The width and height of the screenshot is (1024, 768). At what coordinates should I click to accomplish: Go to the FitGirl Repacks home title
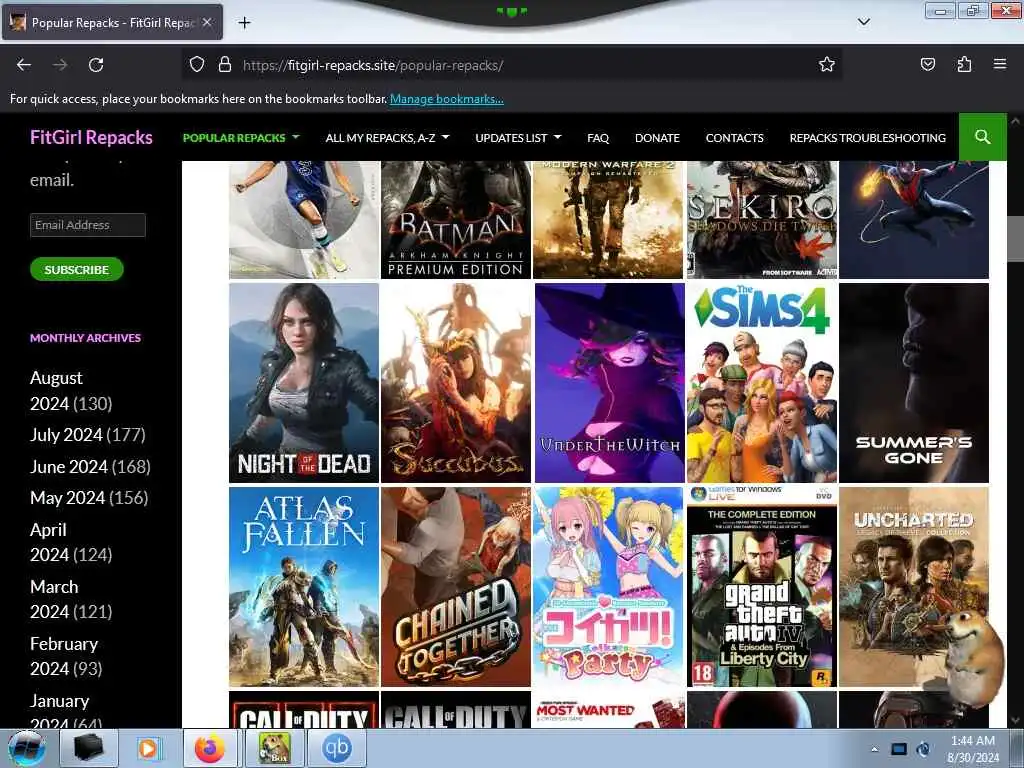91,137
